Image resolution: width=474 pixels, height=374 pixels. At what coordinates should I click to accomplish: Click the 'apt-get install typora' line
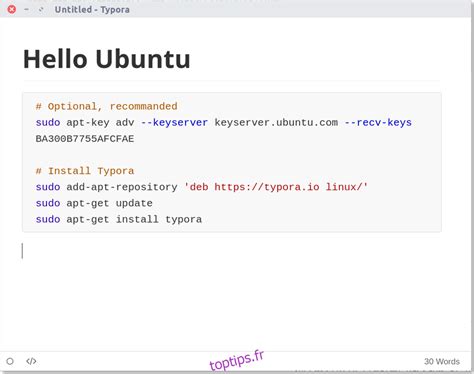(x=134, y=220)
